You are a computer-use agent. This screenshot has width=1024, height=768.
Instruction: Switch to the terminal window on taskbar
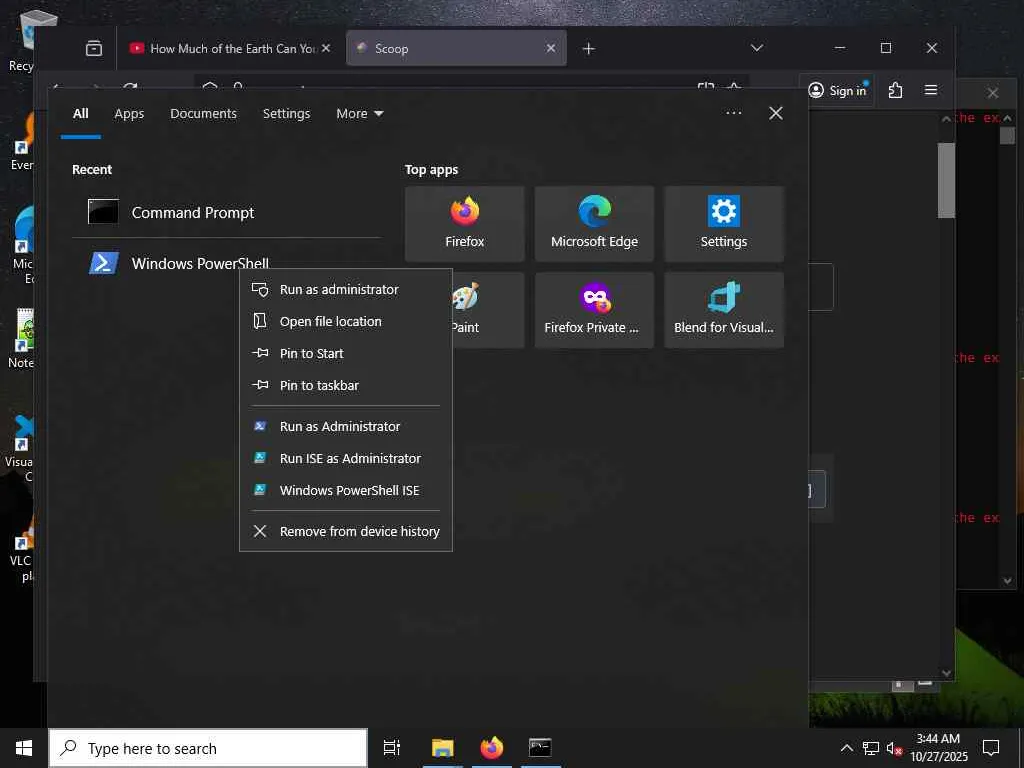(540, 748)
